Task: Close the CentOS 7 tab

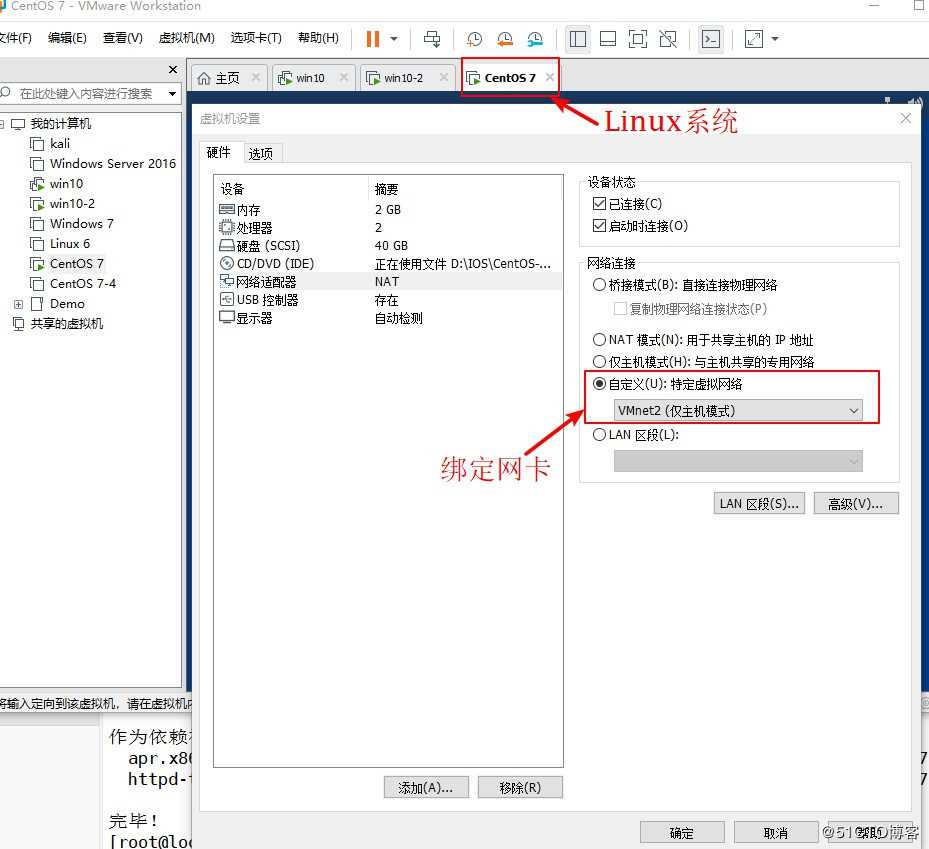Action: [x=550, y=77]
